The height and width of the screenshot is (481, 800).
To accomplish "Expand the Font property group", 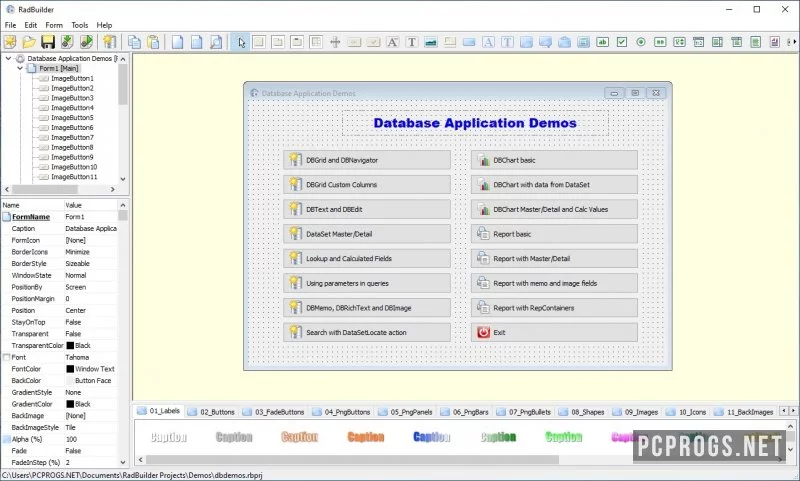I will [7, 357].
